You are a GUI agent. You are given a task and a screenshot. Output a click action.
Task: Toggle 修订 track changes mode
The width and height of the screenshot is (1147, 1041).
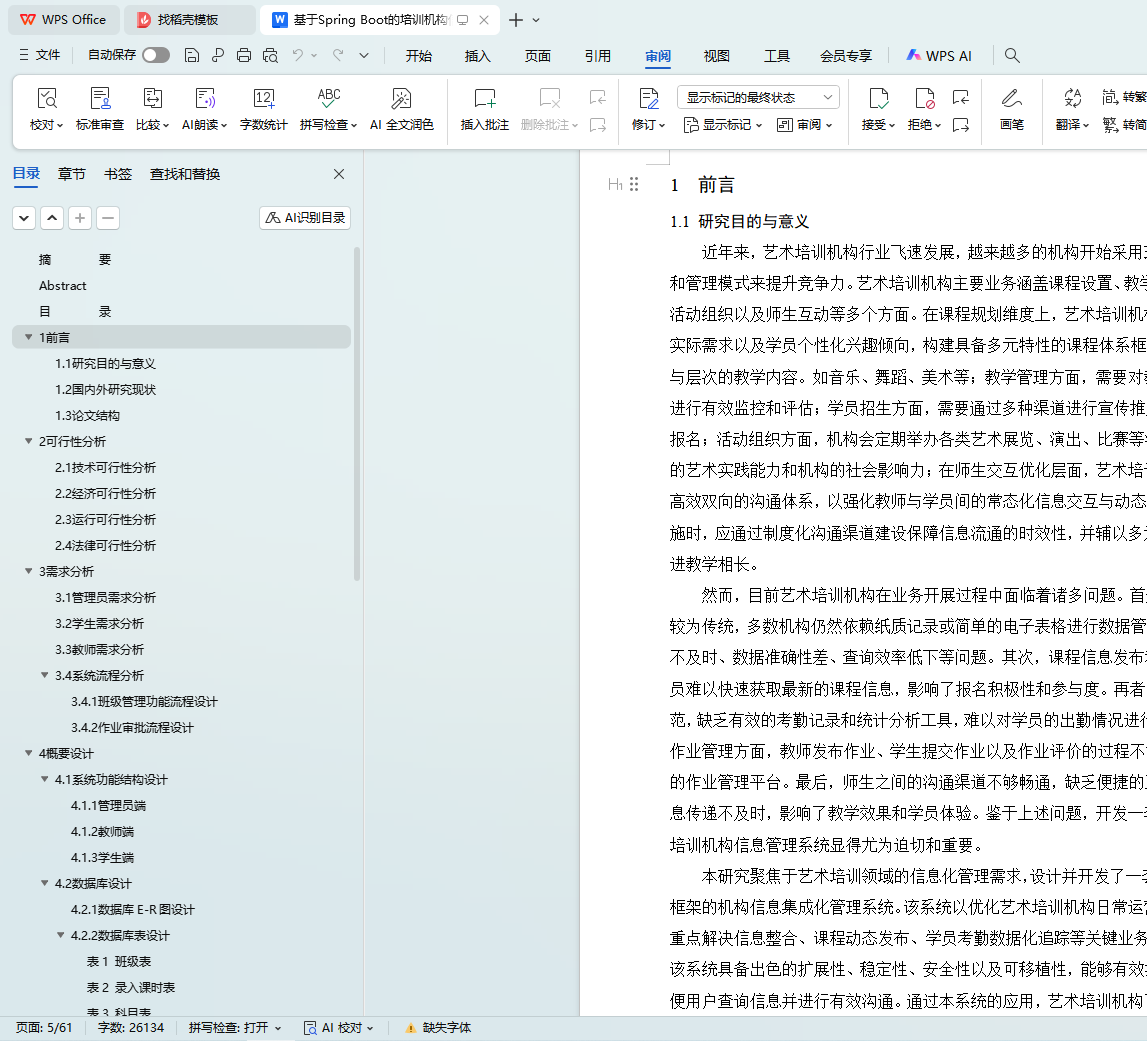coord(648,99)
